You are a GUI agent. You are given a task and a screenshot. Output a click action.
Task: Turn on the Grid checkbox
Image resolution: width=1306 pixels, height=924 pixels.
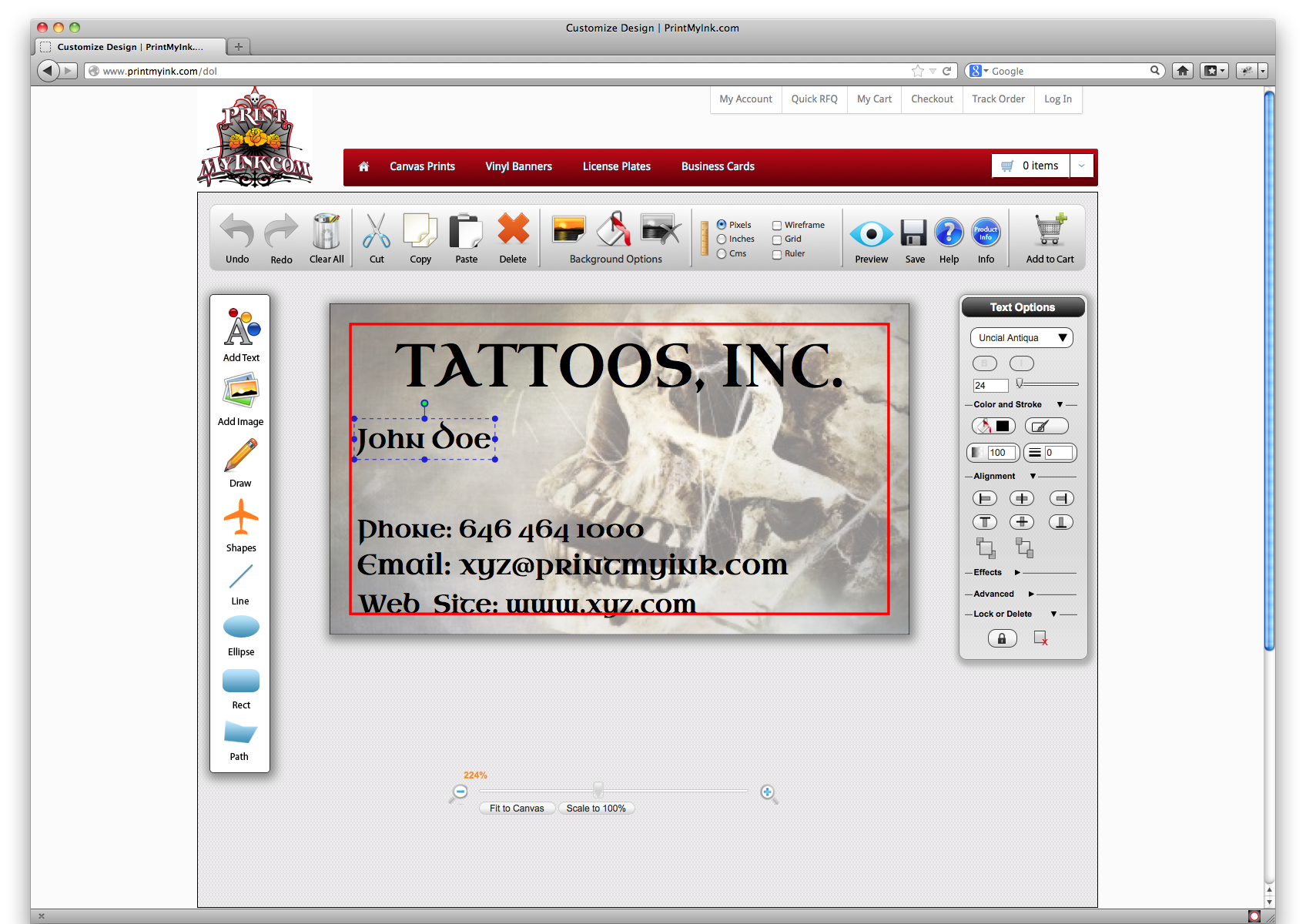777,239
